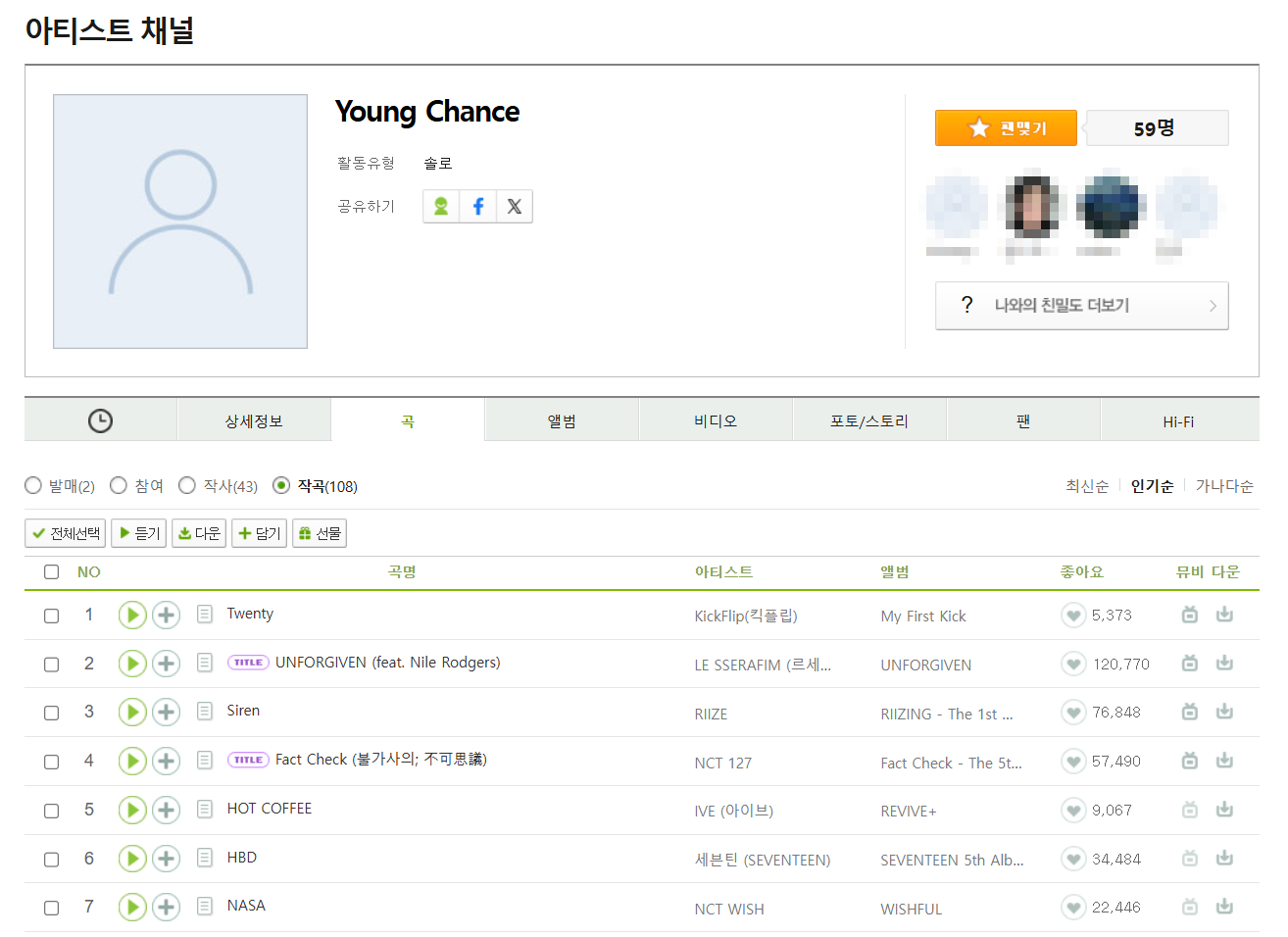
Task: Add Siren to the playlist
Action: (167, 713)
